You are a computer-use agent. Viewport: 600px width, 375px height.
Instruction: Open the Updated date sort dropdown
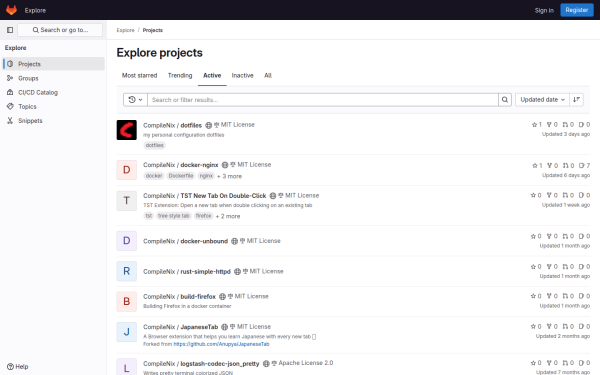click(x=542, y=100)
